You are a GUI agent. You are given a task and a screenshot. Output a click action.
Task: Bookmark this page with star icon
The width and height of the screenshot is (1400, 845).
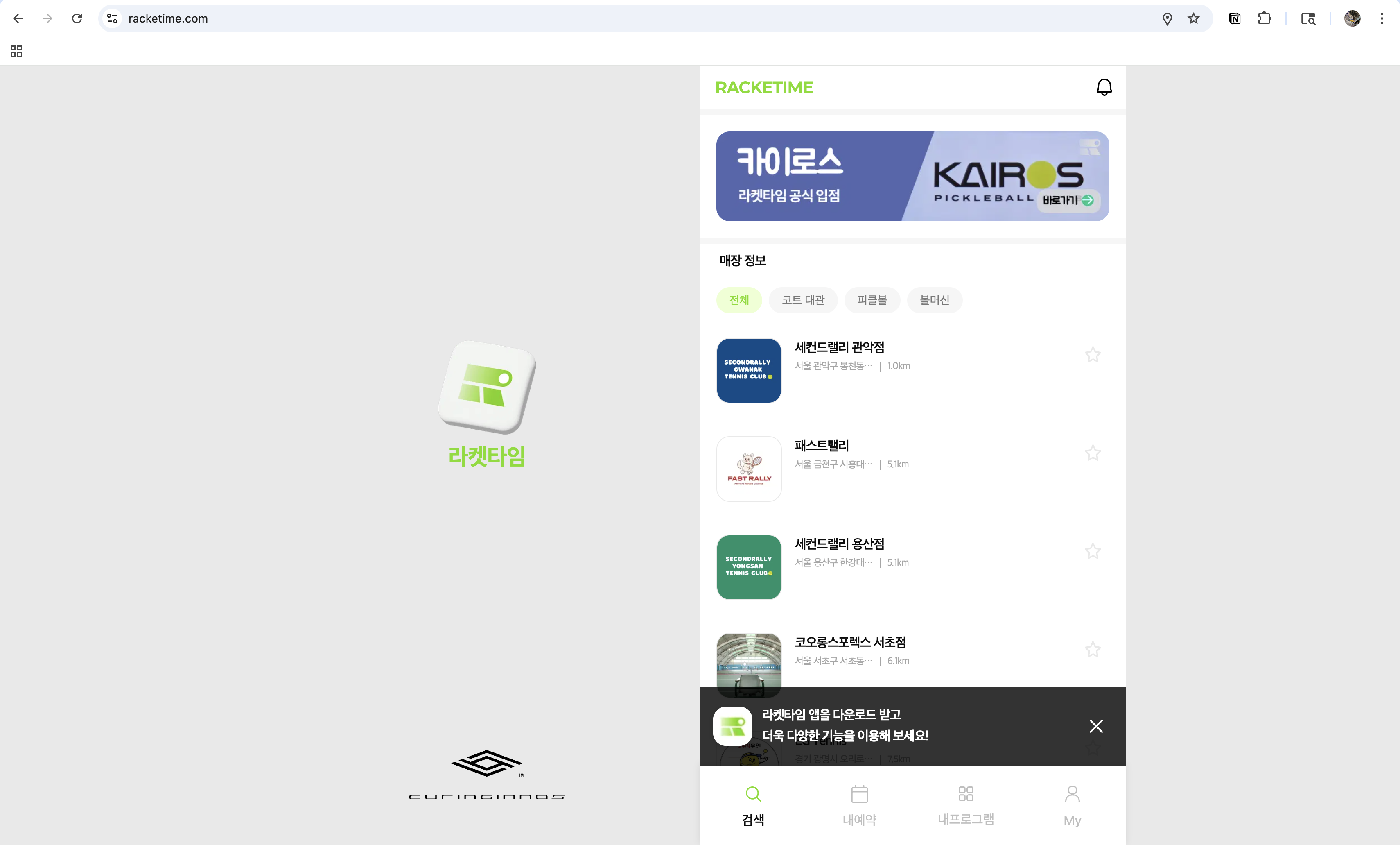(1193, 19)
